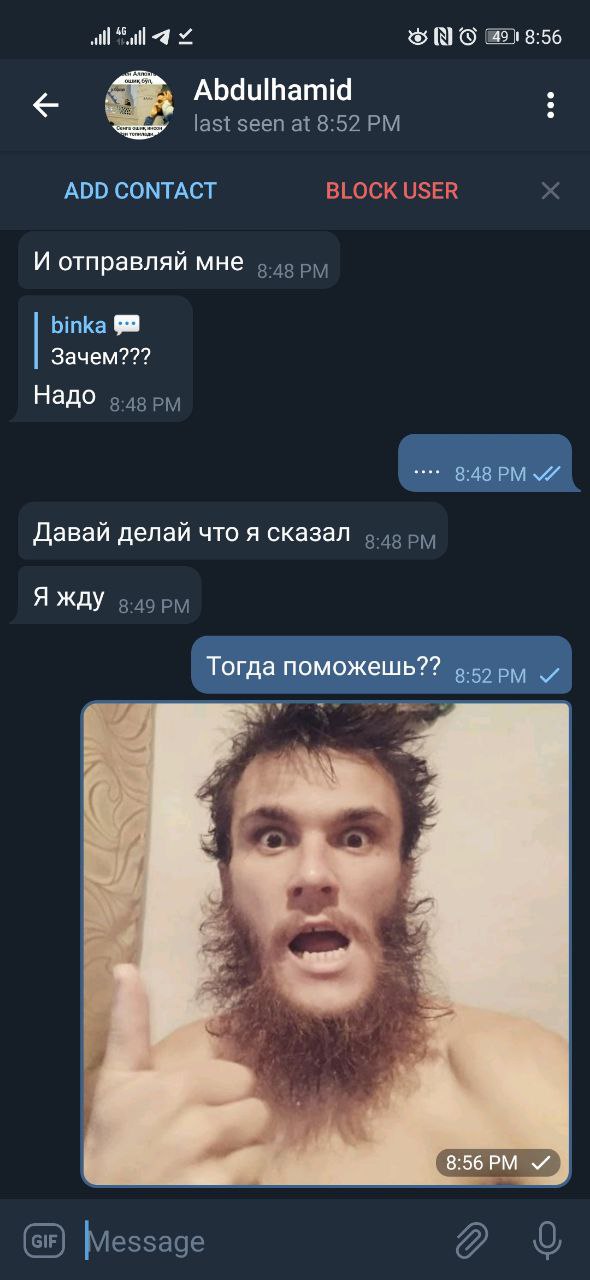The image size is (590, 1280).
Task: Open the three-dot chat options menu
Action: [550, 105]
